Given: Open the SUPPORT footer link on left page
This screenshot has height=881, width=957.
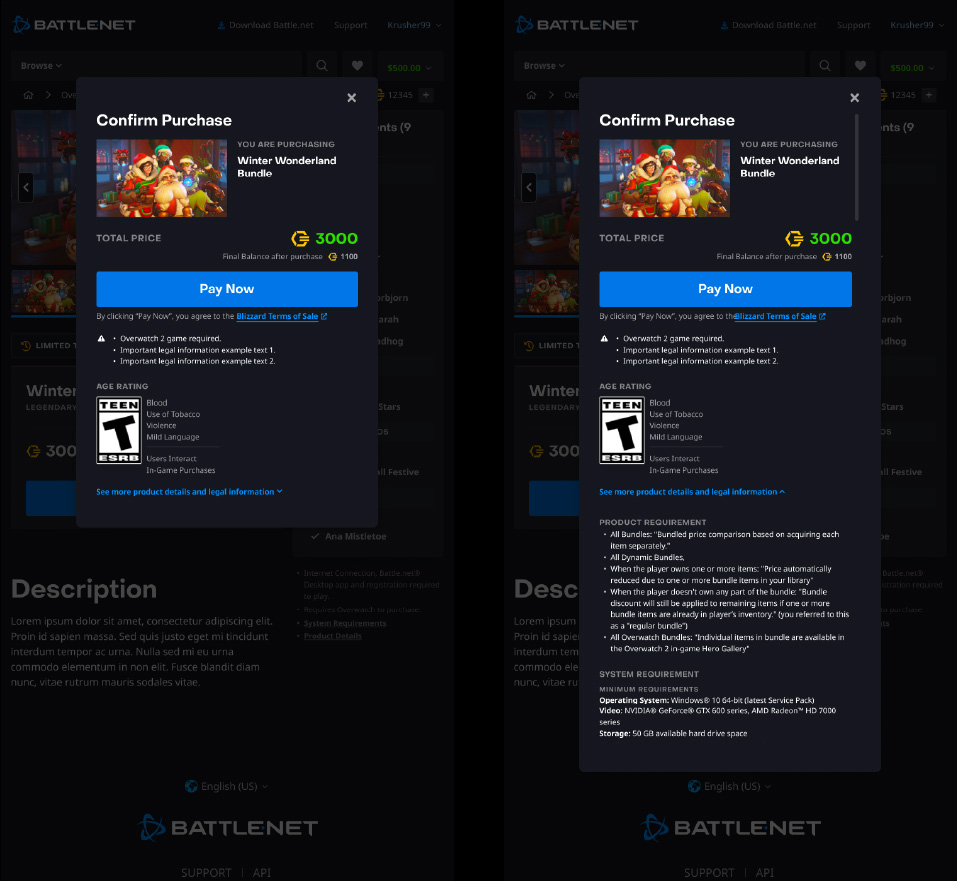Looking at the screenshot, I should (x=206, y=872).
